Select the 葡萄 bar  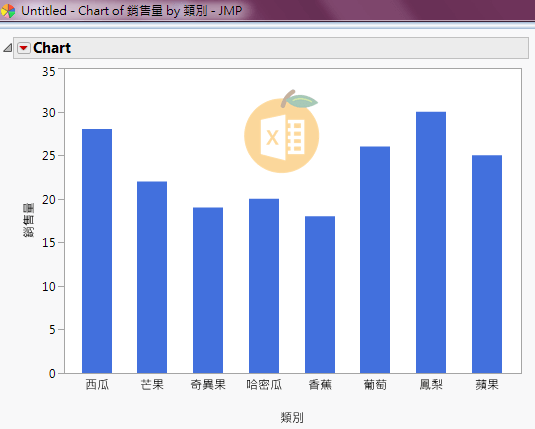(375, 260)
